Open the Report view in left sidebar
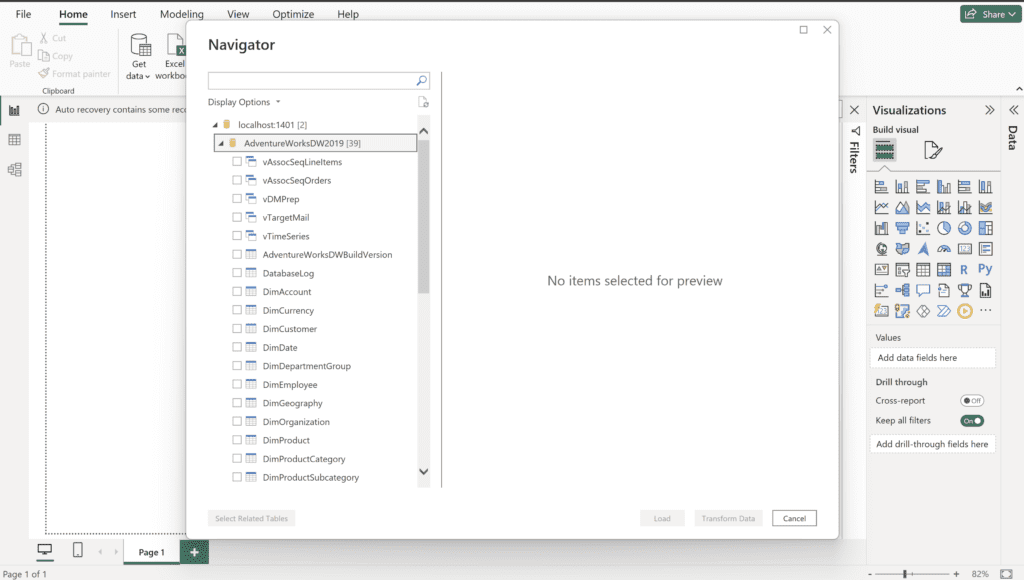Viewport: 1024px width, 580px height. 14,110
